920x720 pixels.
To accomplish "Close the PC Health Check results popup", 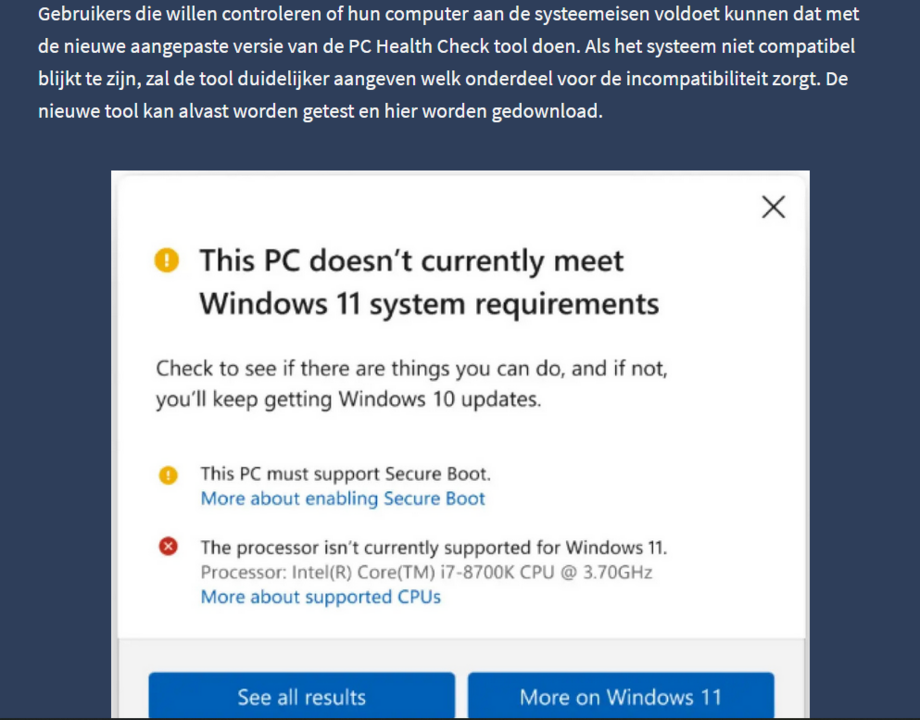I will point(773,207).
